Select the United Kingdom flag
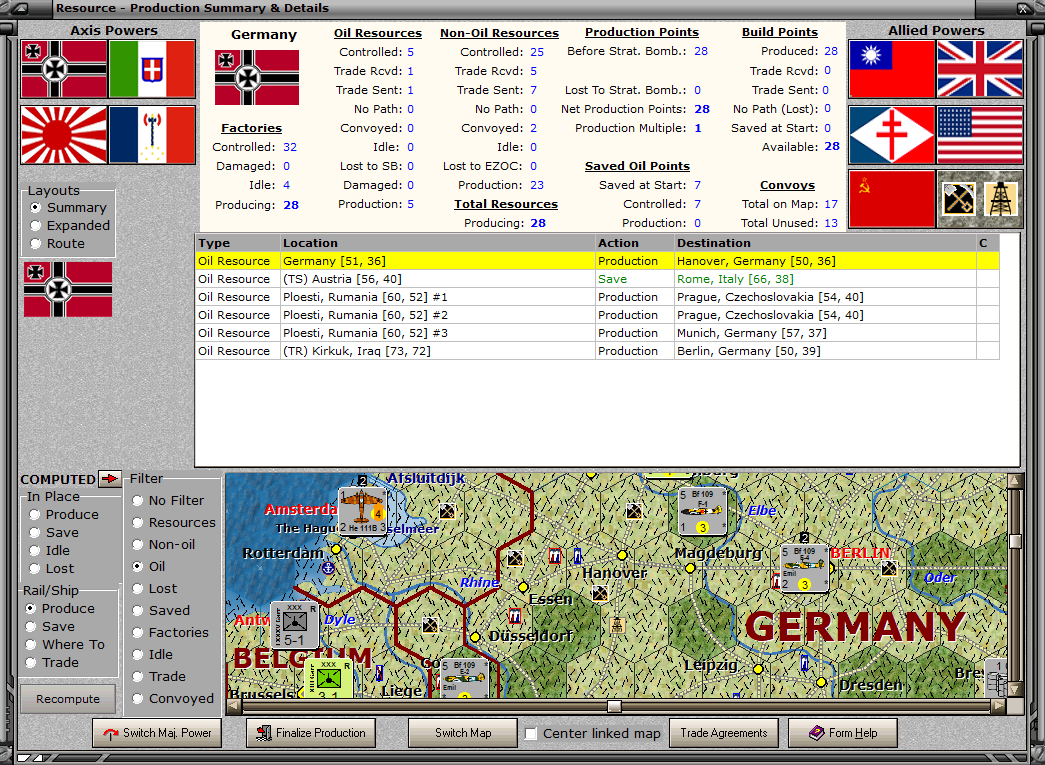Screen dimensions: 1045x765 [x=980, y=69]
